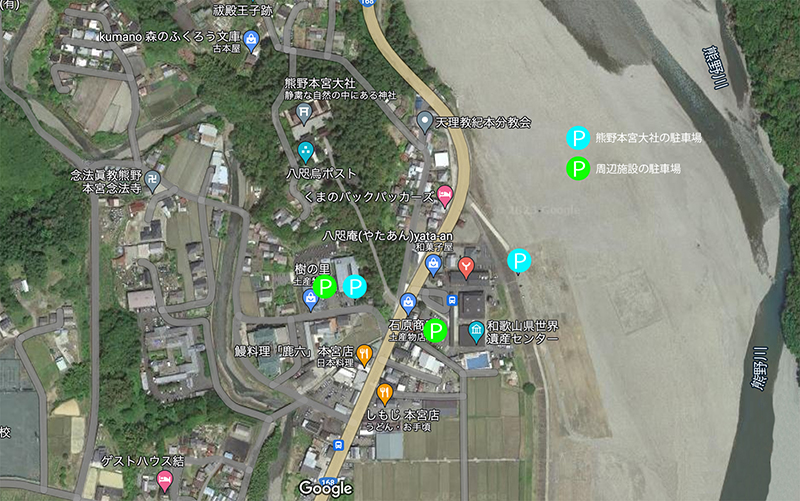Viewport: 800px width, 501px height.
Task: Select the 和歌山県世界遺産センター museum pin
Action: tap(477, 332)
